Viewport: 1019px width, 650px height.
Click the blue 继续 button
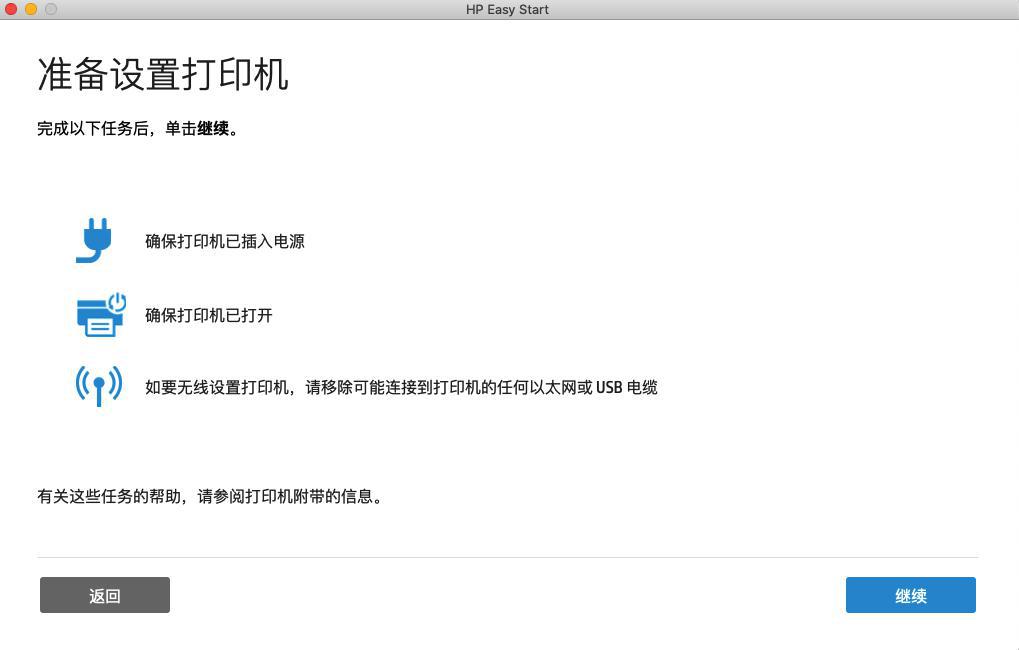pos(910,595)
